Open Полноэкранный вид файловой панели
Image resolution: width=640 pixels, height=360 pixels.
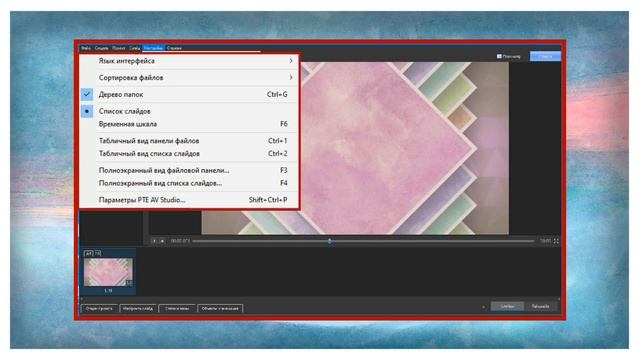189,171
